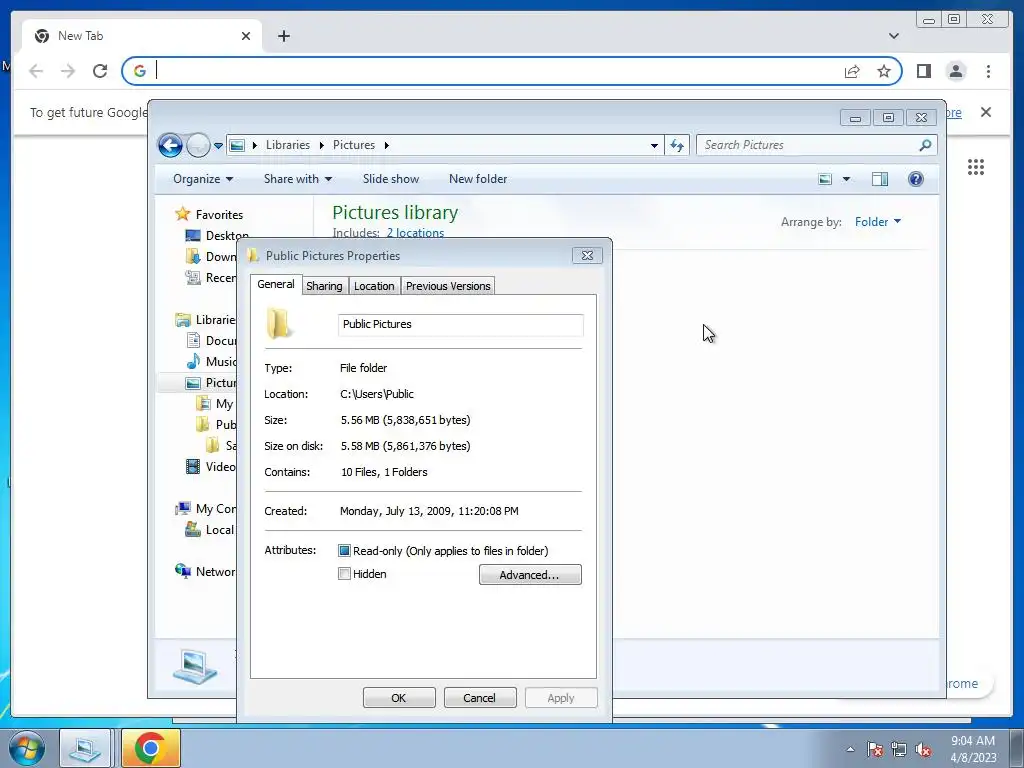This screenshot has height=768, width=1024.
Task: Open the Chrome profile avatar
Action: (956, 71)
